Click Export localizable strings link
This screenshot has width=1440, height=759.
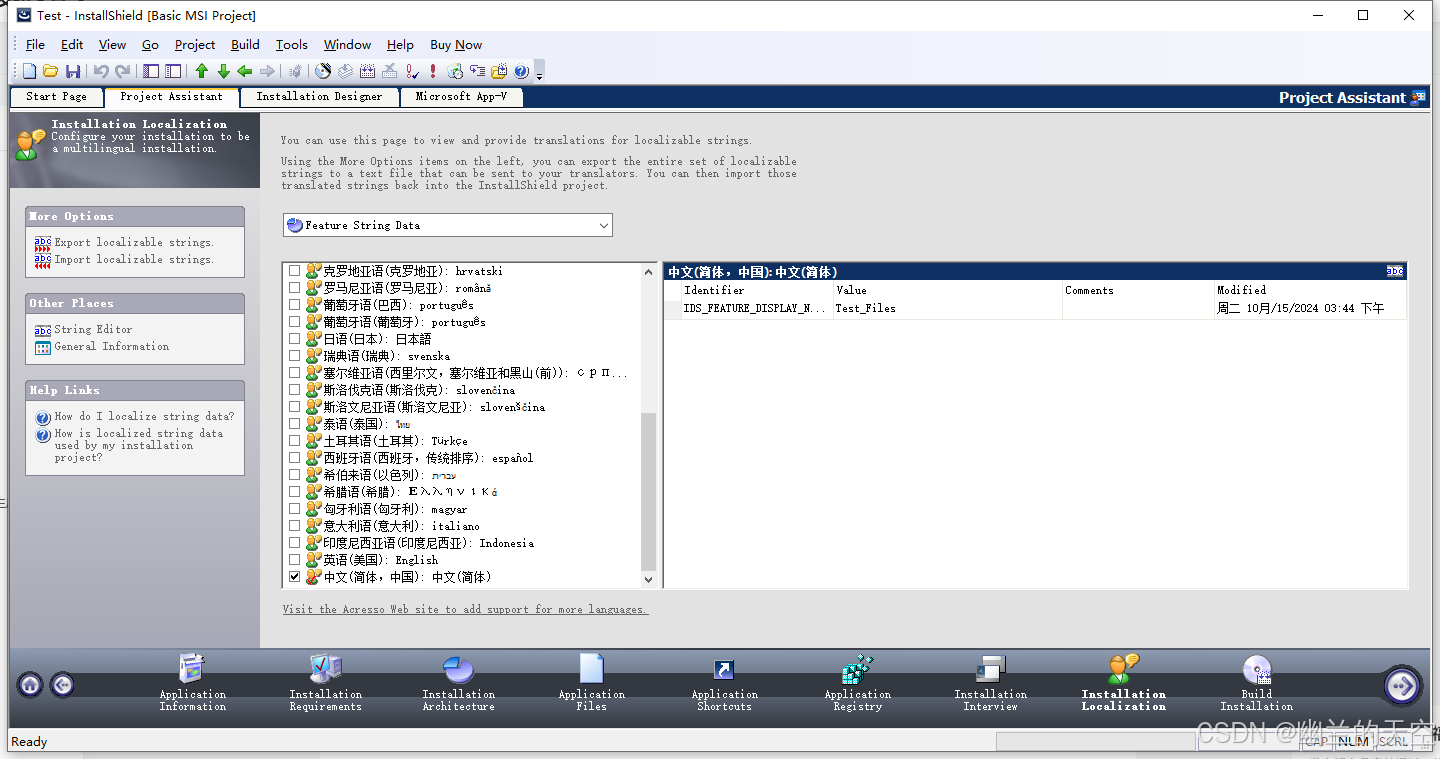tap(134, 242)
